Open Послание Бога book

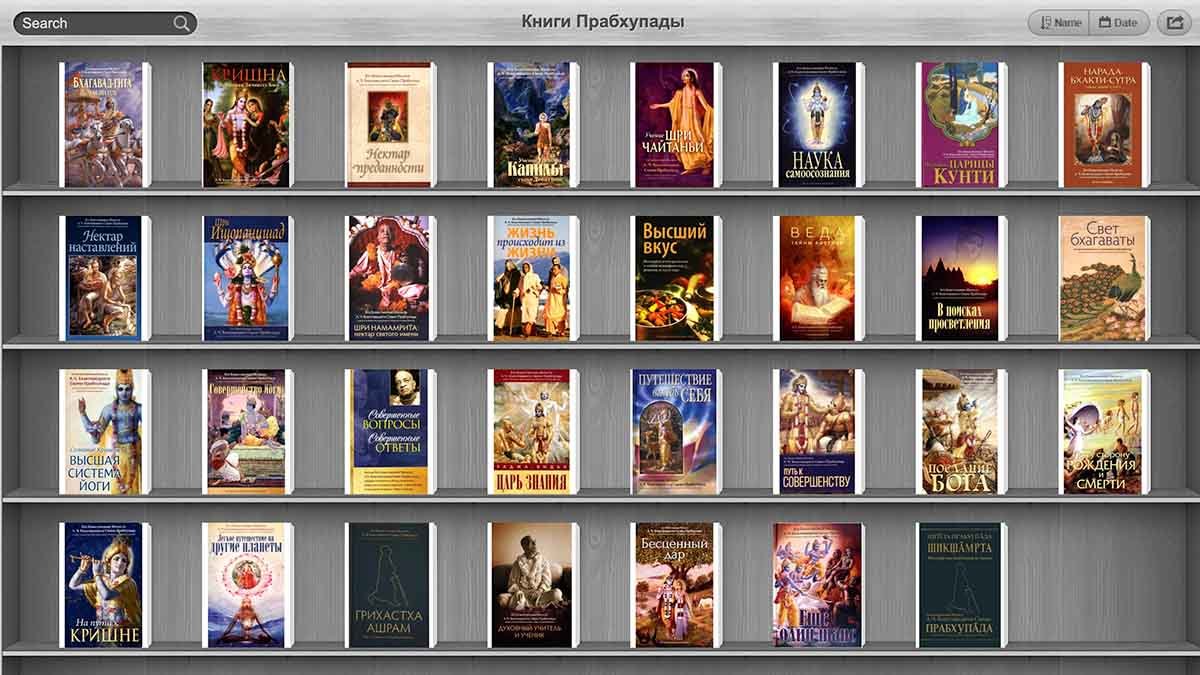tap(961, 432)
